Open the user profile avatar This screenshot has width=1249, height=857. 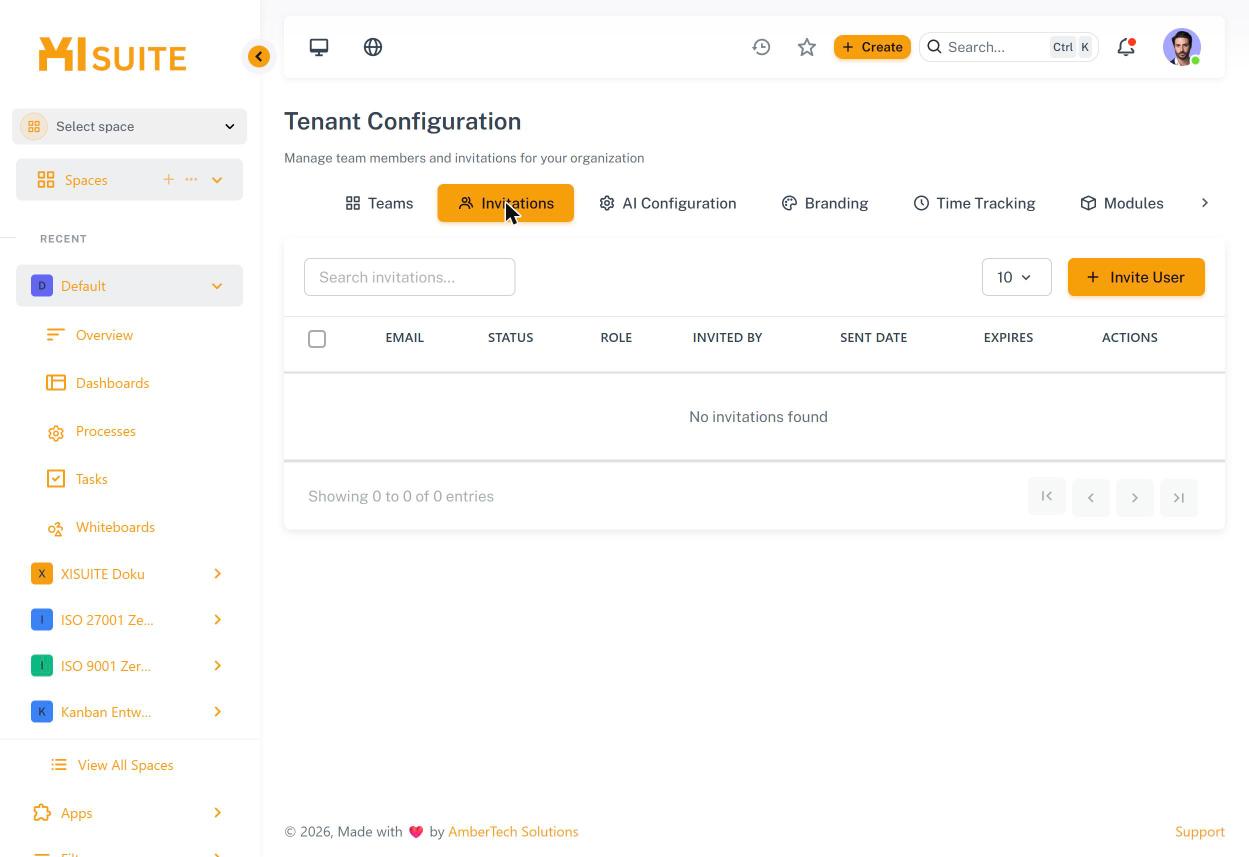click(1182, 47)
